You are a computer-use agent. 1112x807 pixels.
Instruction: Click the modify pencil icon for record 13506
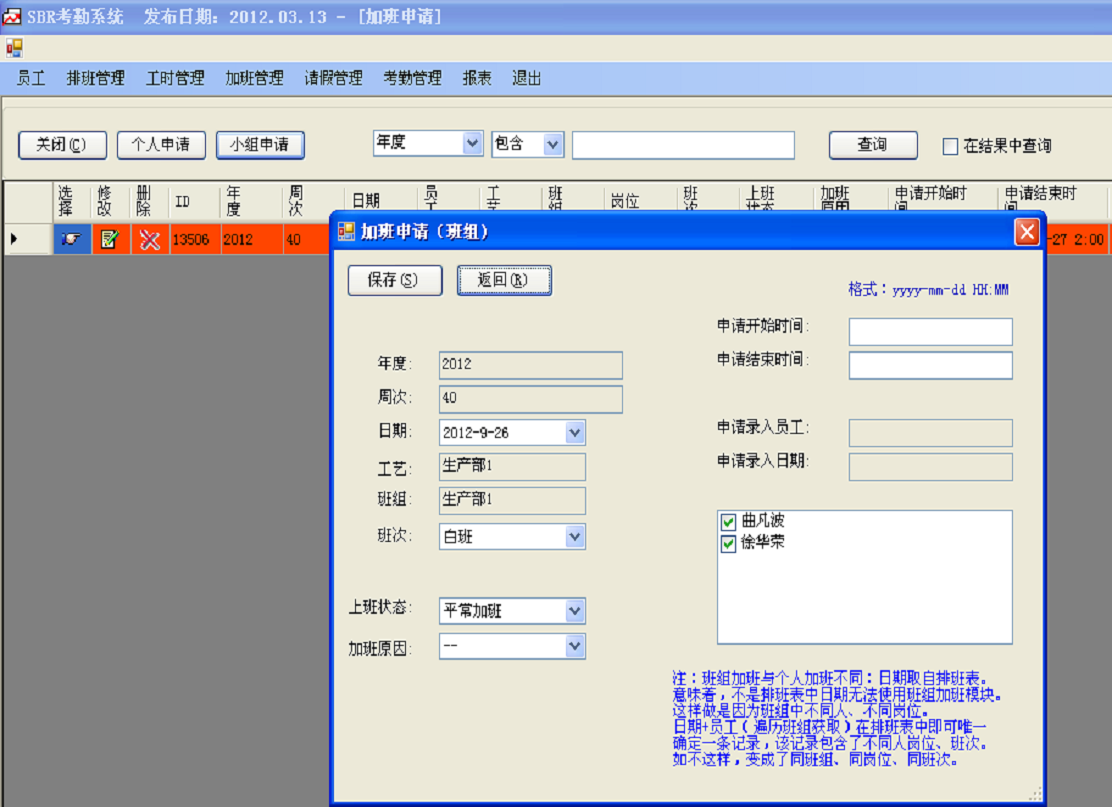(x=110, y=239)
